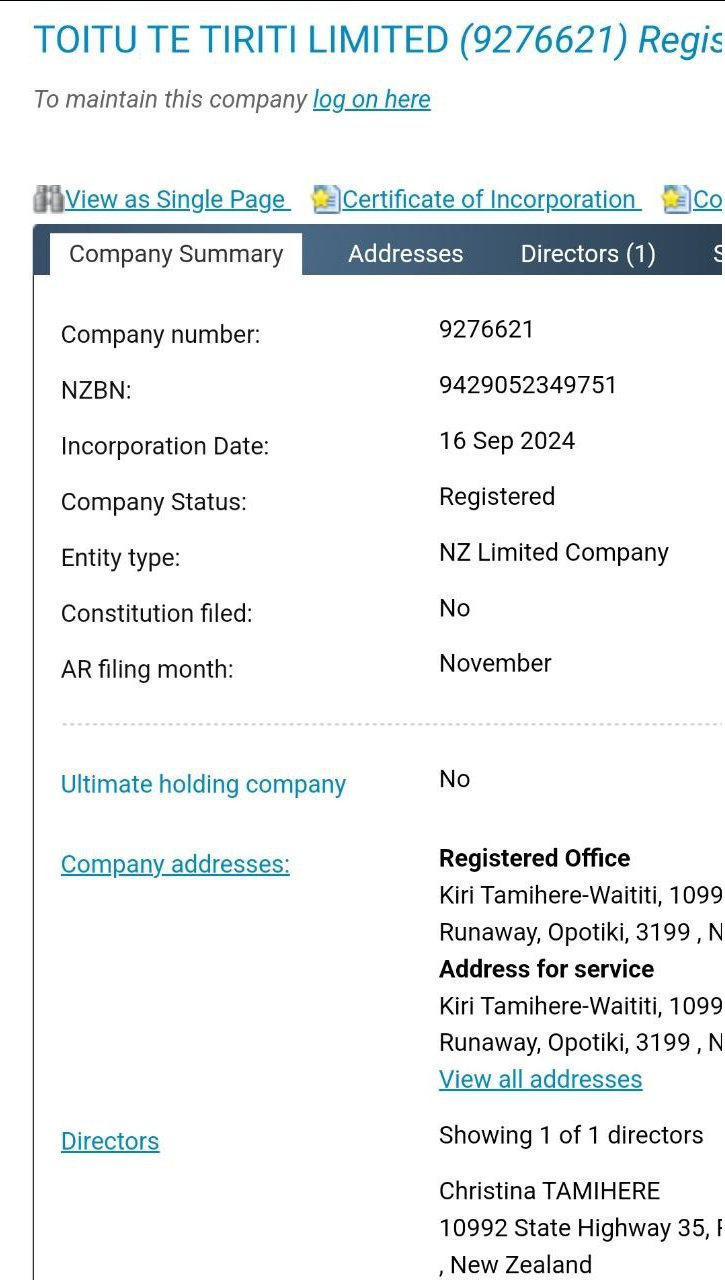Select the Company Summary tab
725x1280 pixels.
[x=176, y=254]
